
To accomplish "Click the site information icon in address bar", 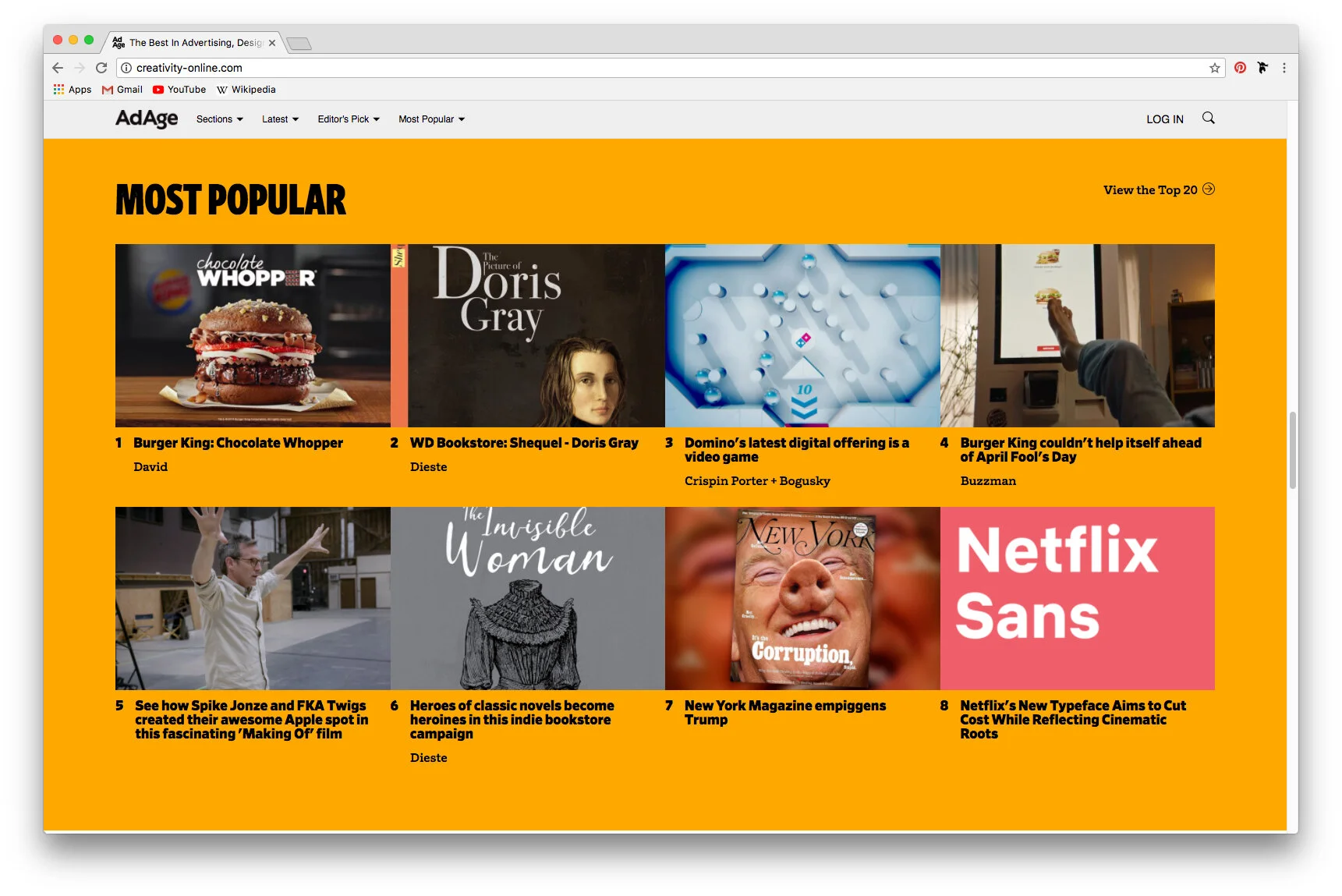I will 126,68.
